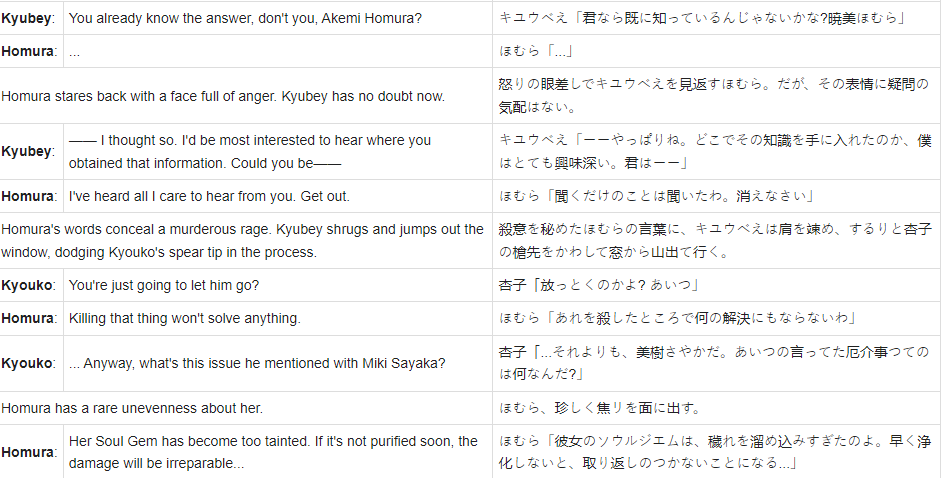Screen dimensions: 944x478
Task: Click the Homura speaker label beside the Soul Gem line
Action: pyautogui.click(x=29, y=452)
